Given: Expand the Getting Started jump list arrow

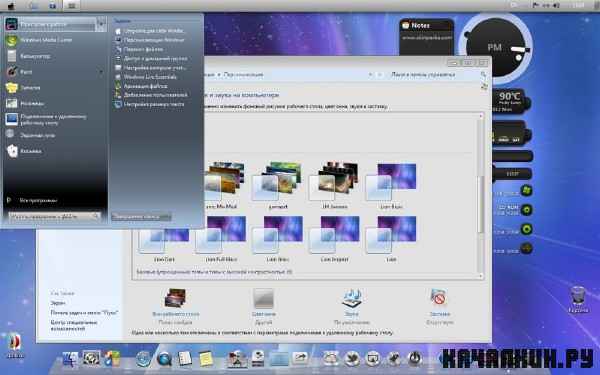Looking at the screenshot, I should (101, 24).
